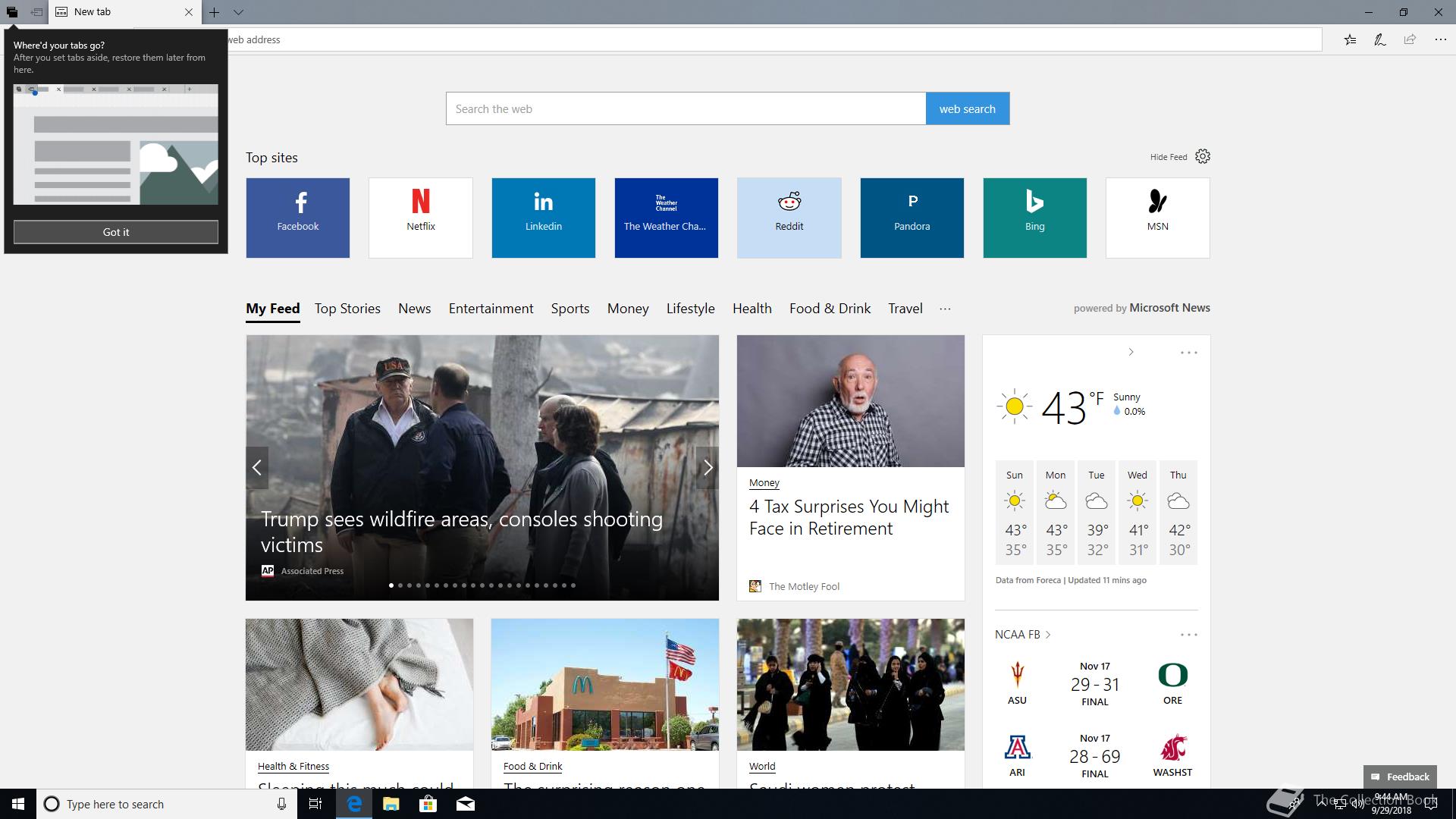Expand more feed categories ellipsis

[x=945, y=309]
